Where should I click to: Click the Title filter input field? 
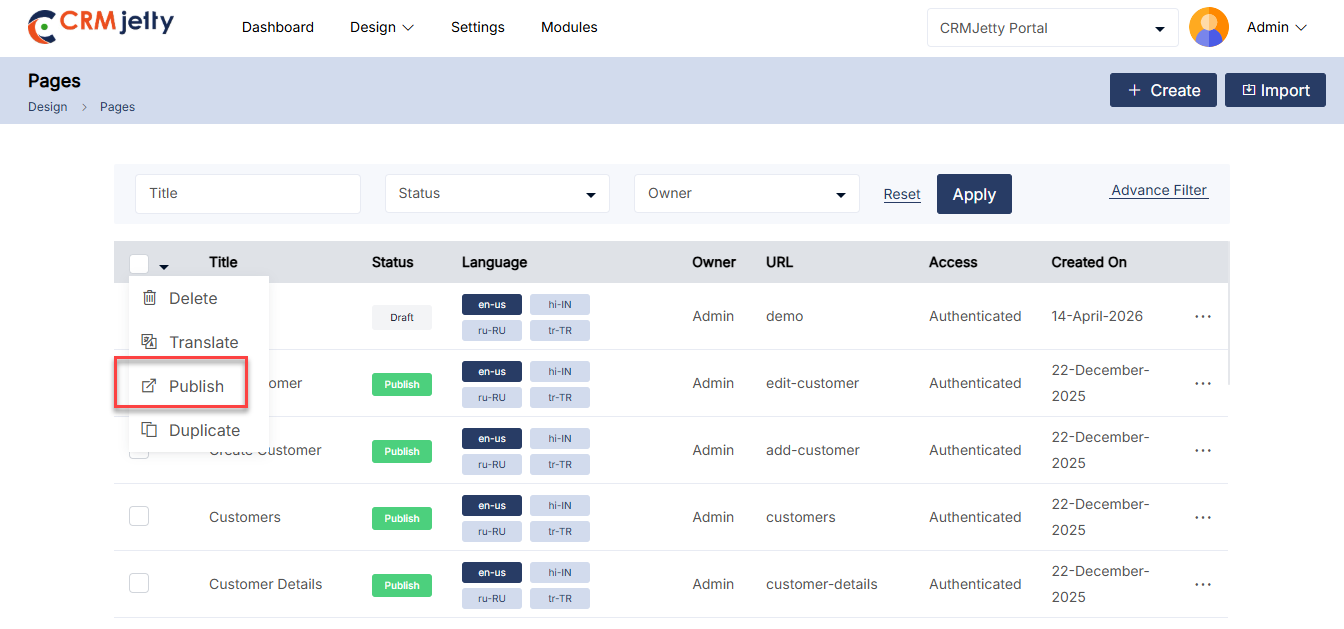[x=247, y=194]
